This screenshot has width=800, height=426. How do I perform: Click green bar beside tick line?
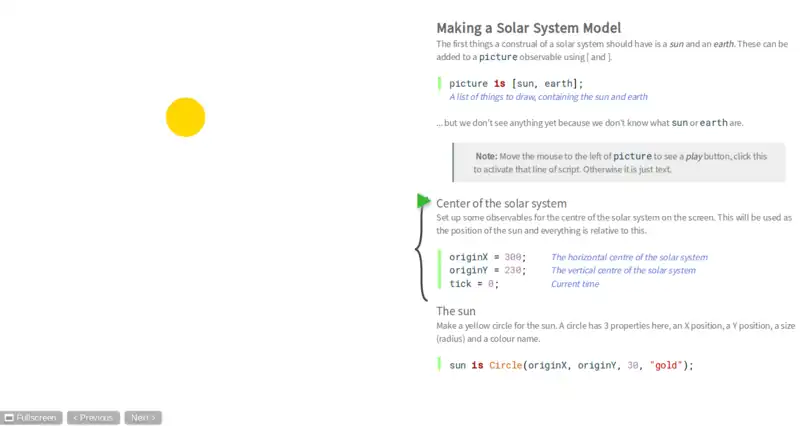point(439,284)
